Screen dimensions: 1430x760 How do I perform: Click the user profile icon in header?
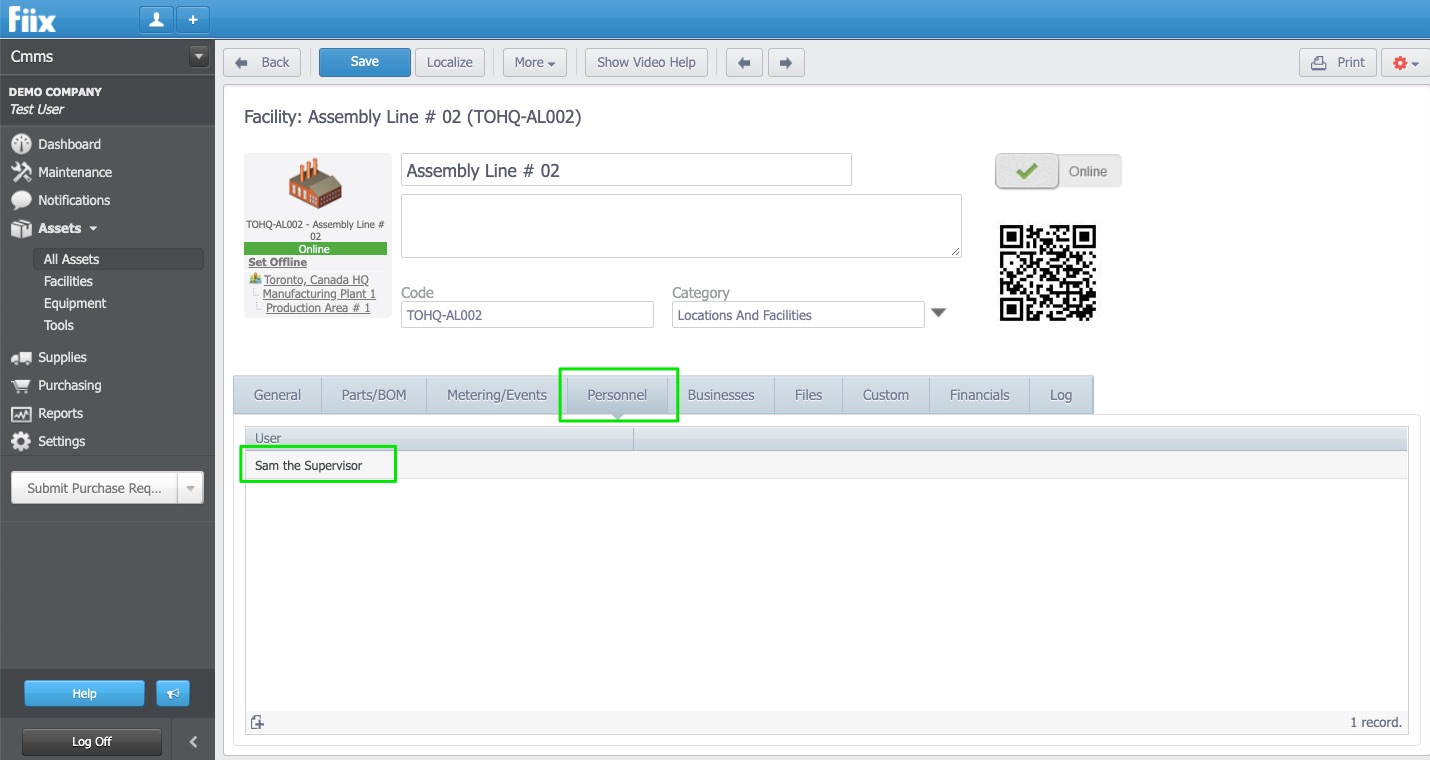point(156,19)
